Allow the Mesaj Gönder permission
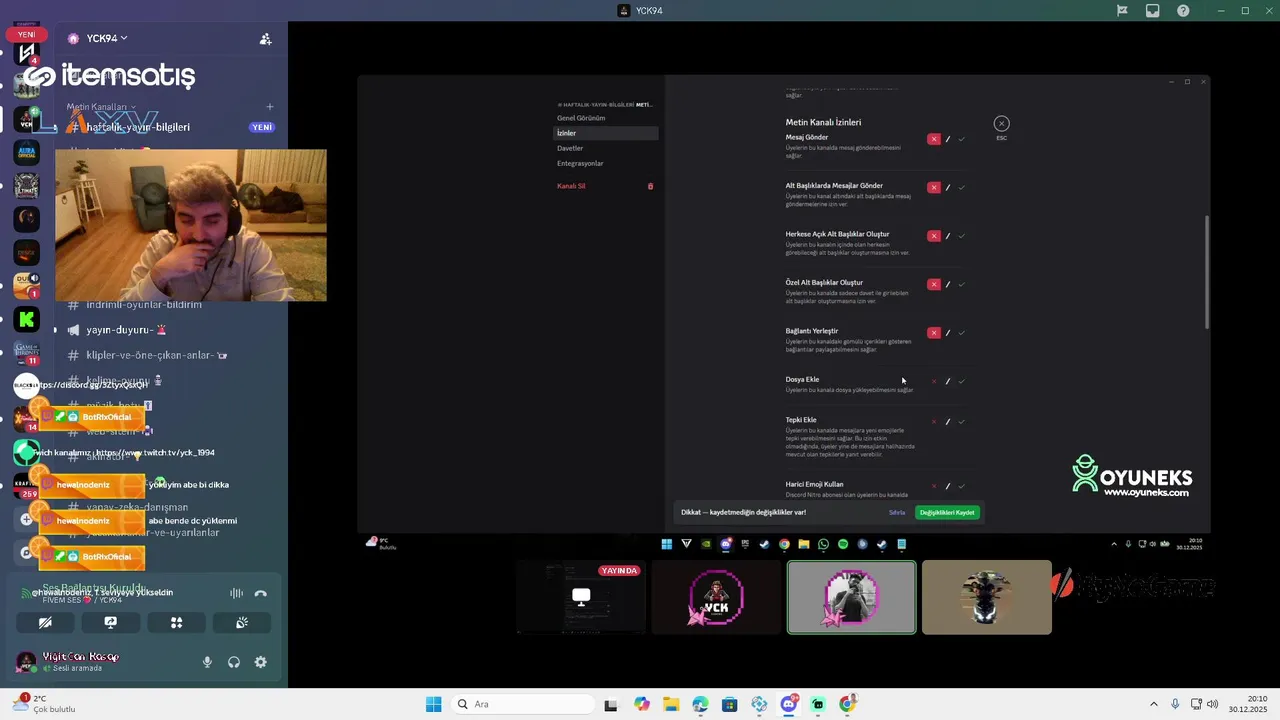The height and width of the screenshot is (720, 1280). (961, 139)
